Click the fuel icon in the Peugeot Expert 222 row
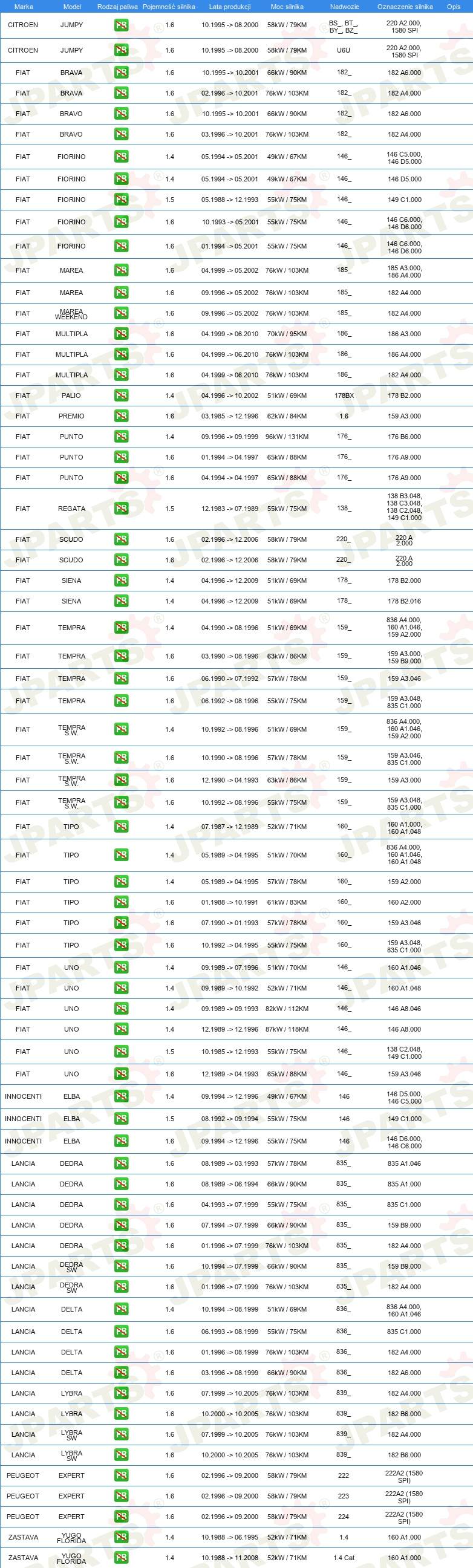 click(121, 1476)
